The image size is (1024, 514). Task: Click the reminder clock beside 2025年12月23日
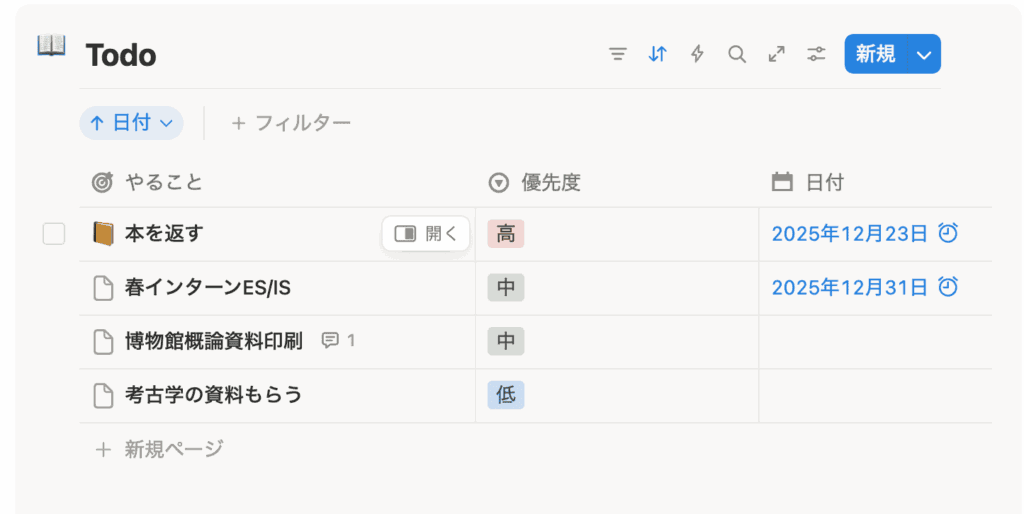pos(948,234)
